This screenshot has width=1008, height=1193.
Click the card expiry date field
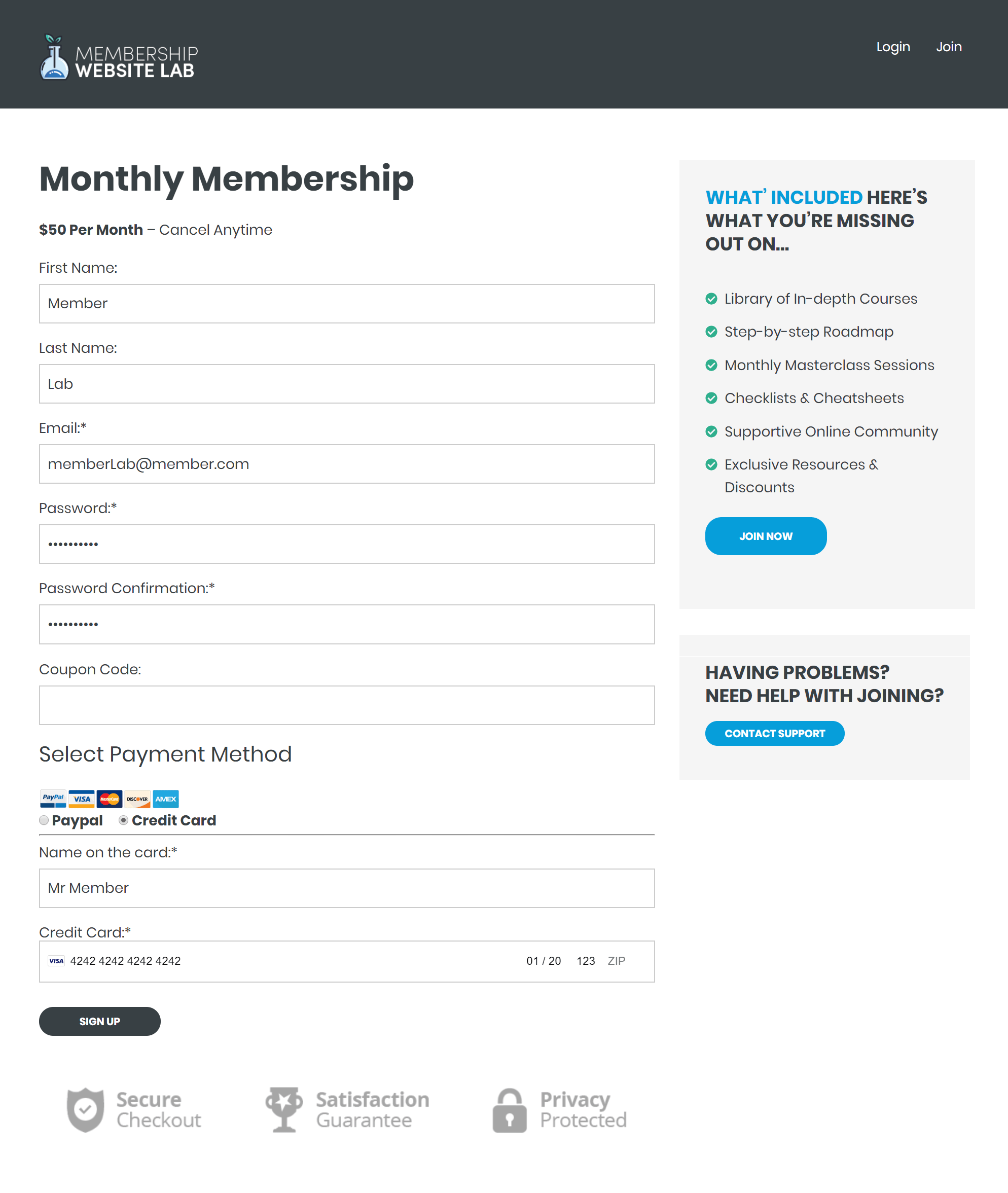[x=543, y=961]
